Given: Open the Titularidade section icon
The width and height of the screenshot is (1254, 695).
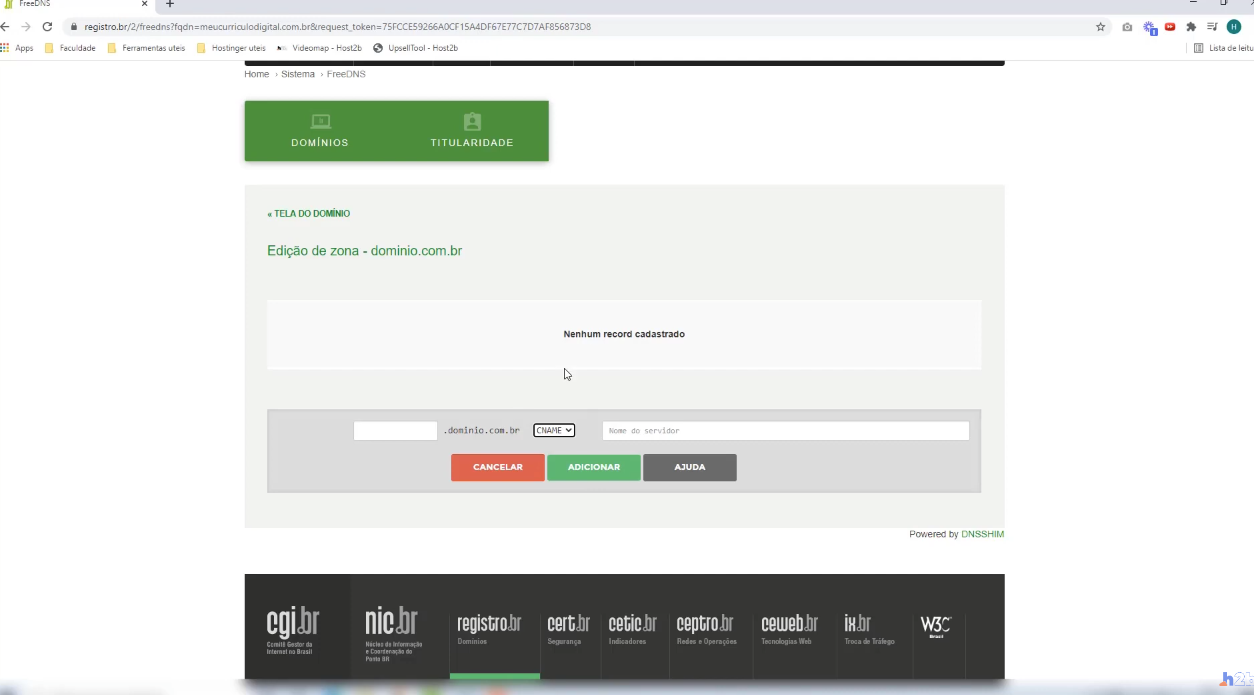Looking at the screenshot, I should coord(472,122).
